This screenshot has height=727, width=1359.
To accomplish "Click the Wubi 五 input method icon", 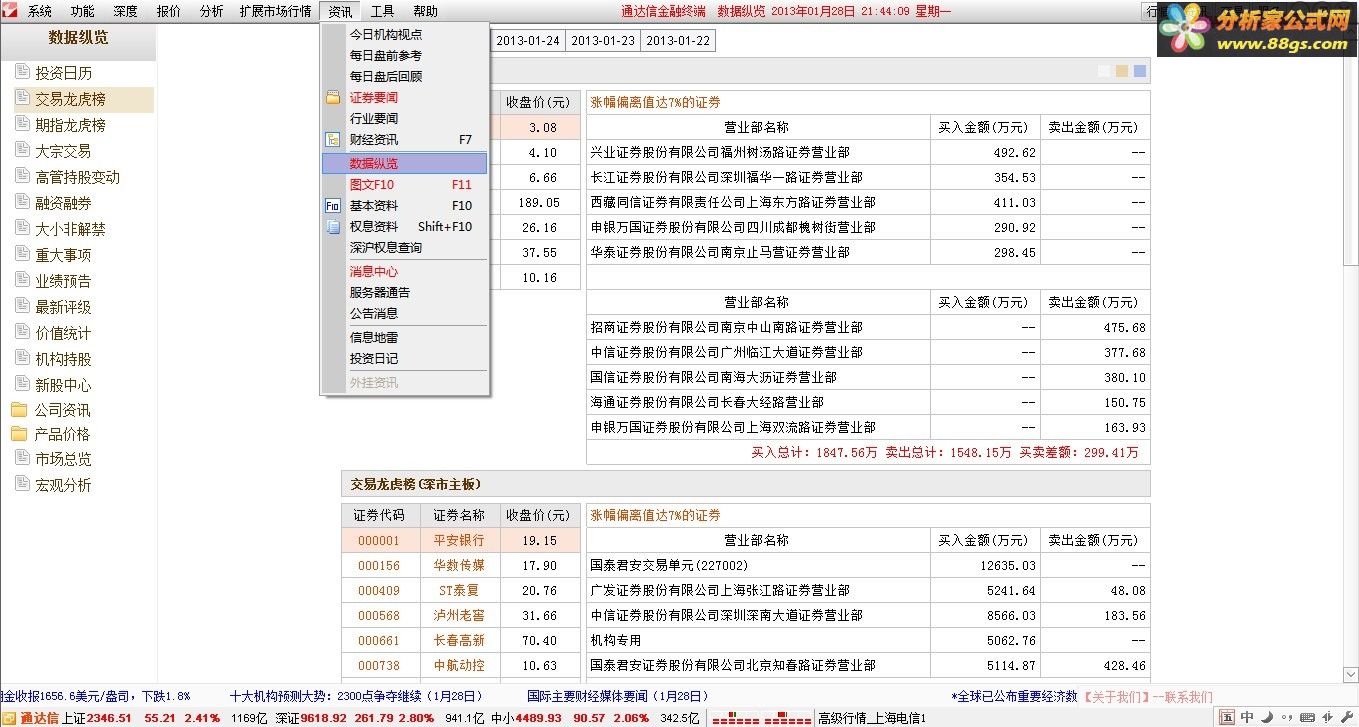I will [1227, 717].
